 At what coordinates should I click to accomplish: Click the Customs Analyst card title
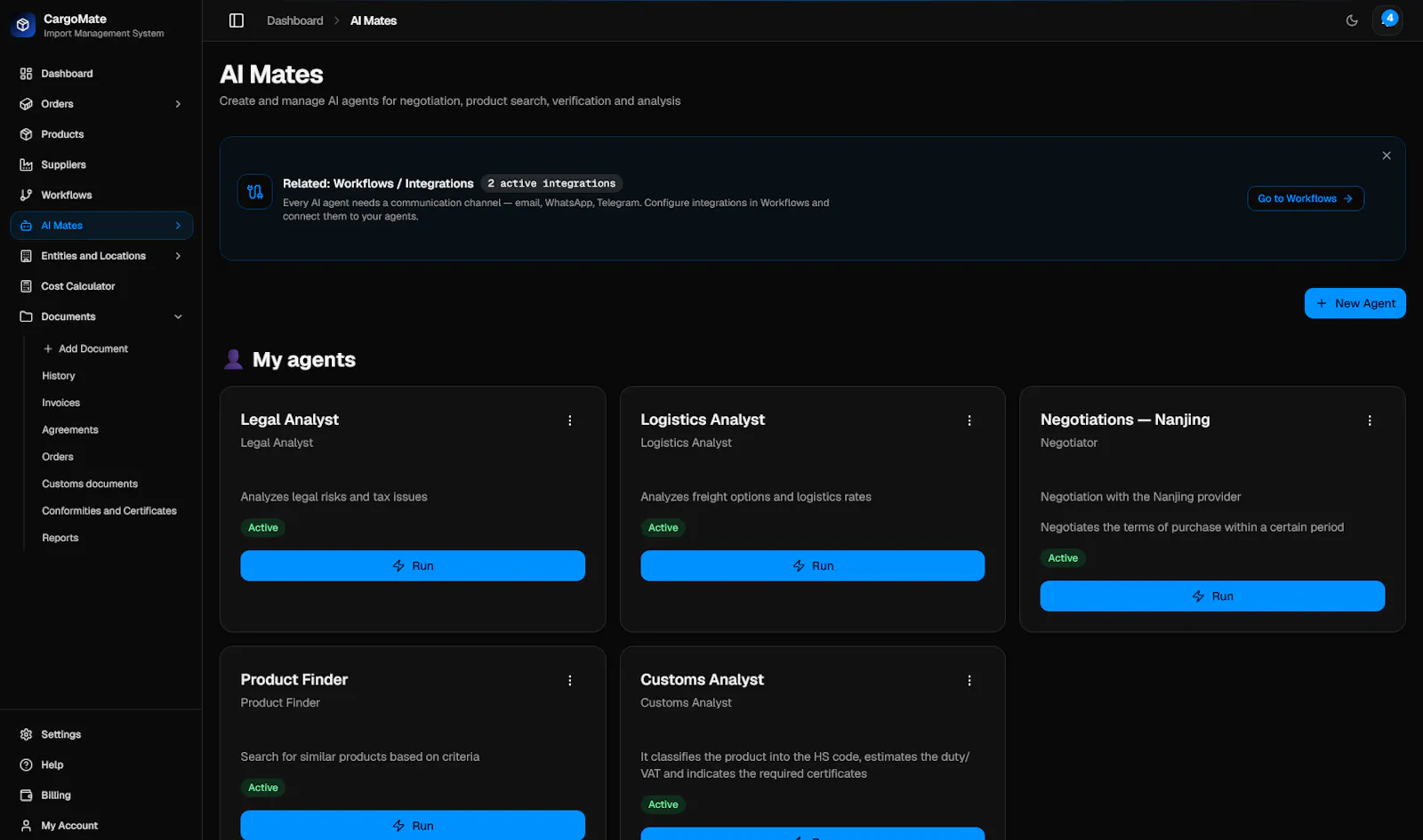[703, 679]
